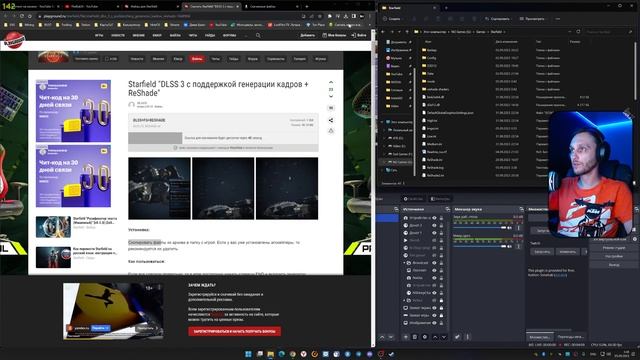Open Edge from the taskbar
The width and height of the screenshot is (640, 360).
point(282,354)
